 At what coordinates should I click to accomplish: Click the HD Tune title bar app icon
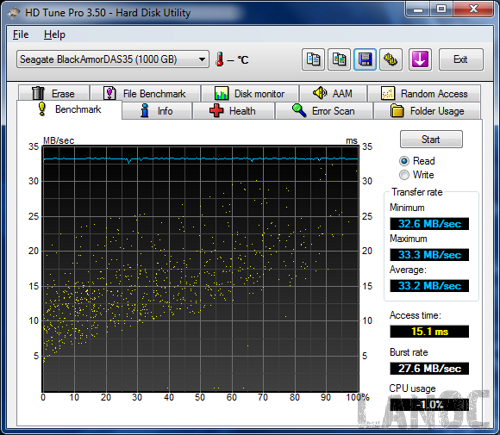[x=14, y=13]
